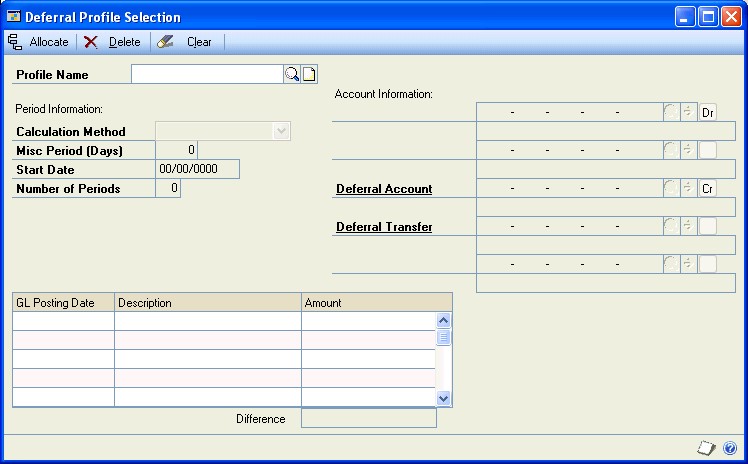The width and height of the screenshot is (748, 464).
Task: Click the Dr button on first account row
Action: tap(708, 112)
